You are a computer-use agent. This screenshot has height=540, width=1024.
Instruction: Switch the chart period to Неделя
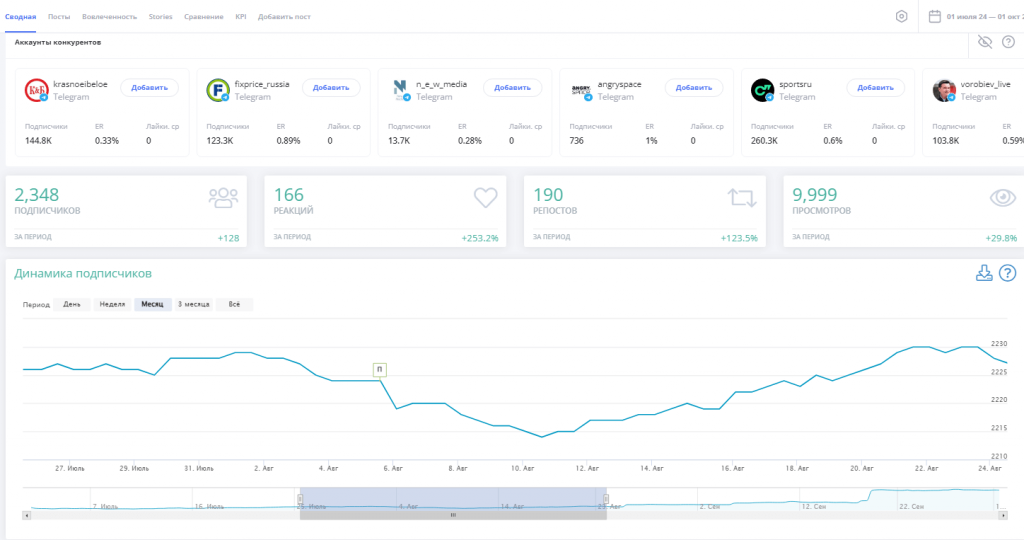point(110,304)
